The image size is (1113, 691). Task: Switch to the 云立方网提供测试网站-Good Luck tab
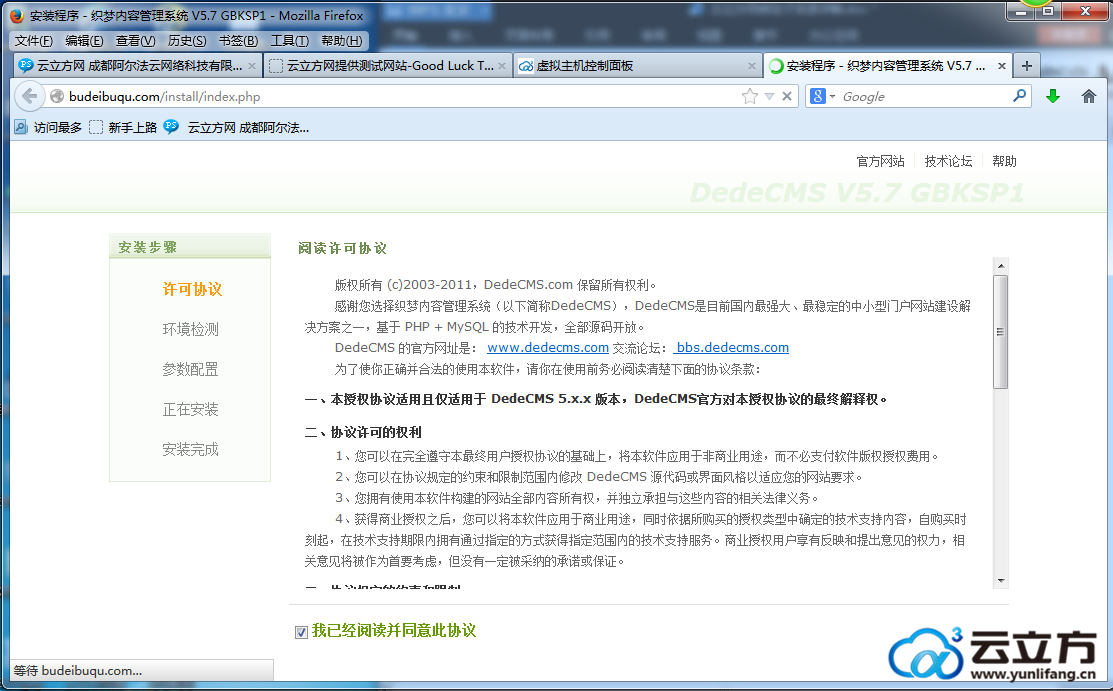click(388, 66)
